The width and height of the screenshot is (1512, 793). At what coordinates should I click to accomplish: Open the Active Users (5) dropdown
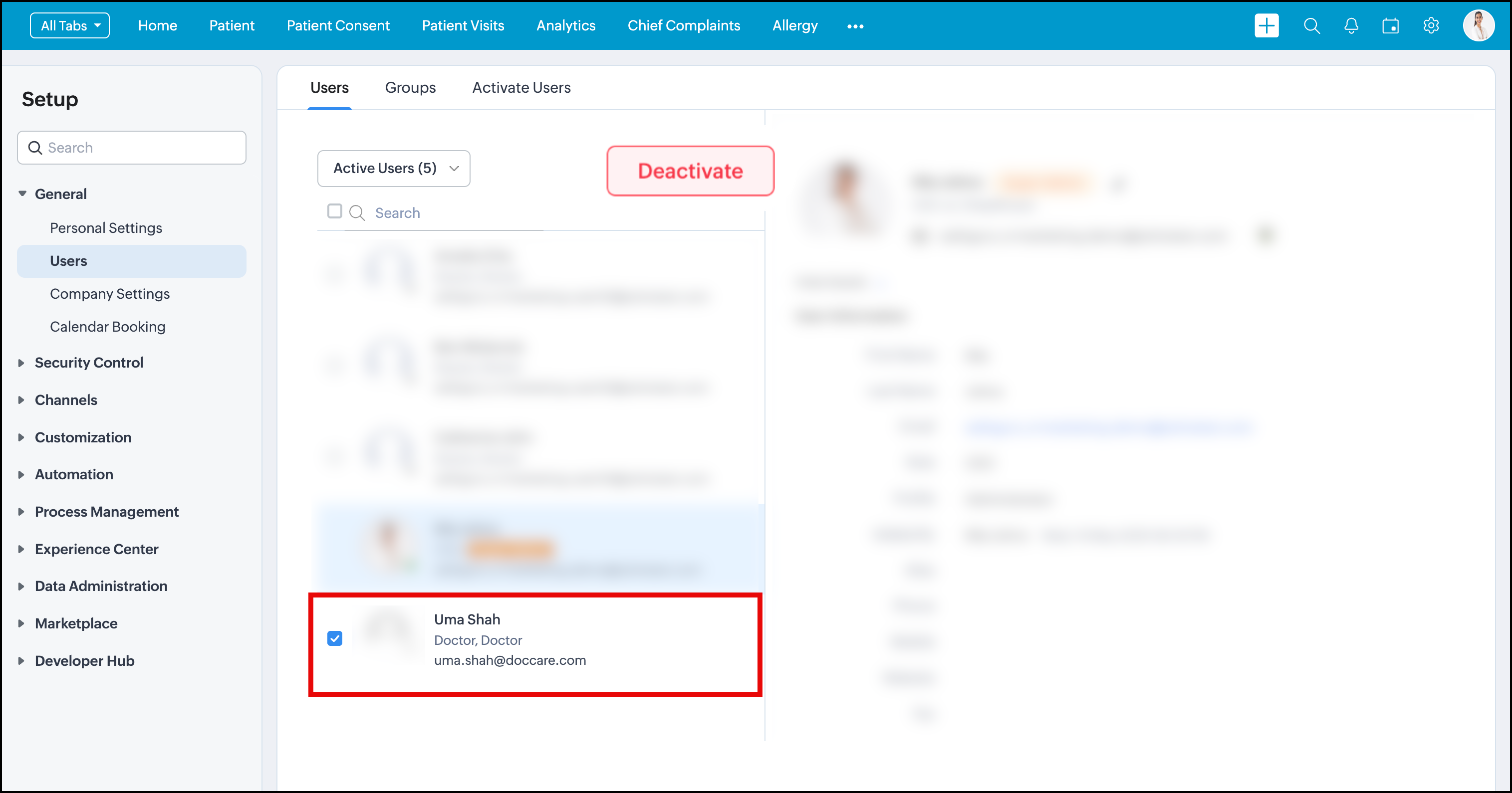point(393,169)
